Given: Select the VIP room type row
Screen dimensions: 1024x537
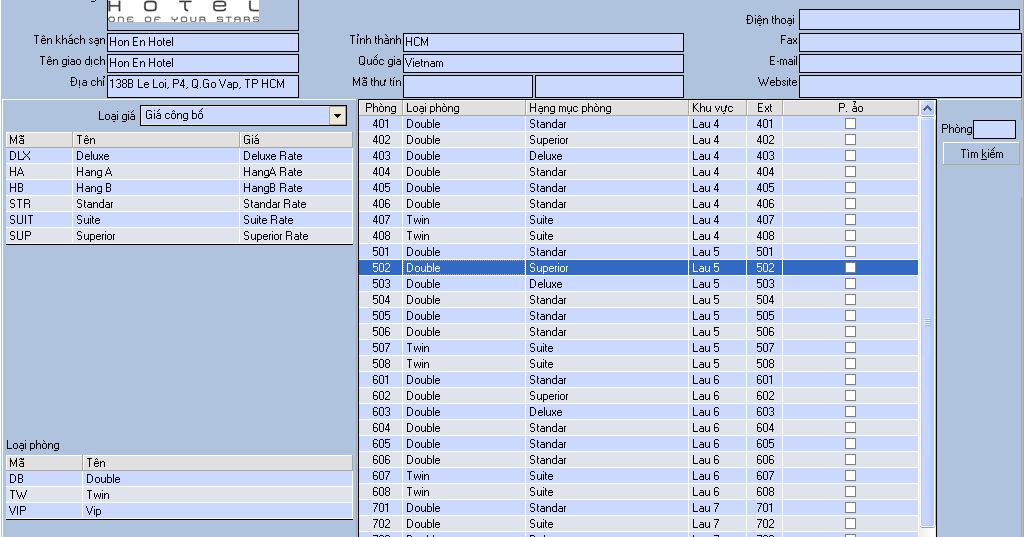Looking at the screenshot, I should pos(180,511).
